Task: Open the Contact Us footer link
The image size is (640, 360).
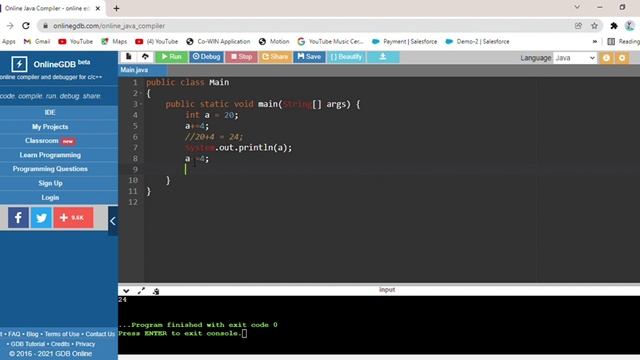Action: point(100,334)
